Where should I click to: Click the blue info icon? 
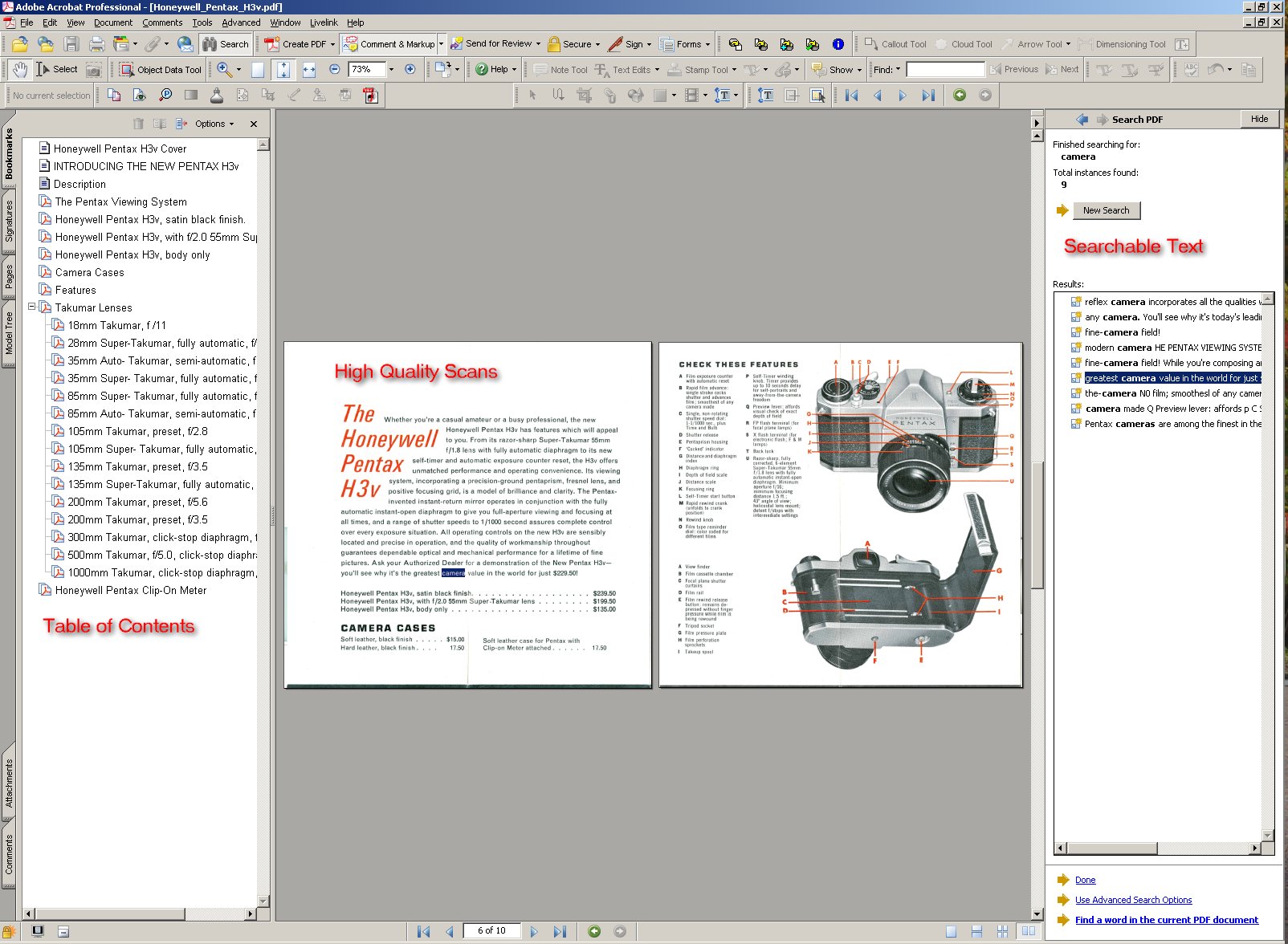[x=838, y=44]
